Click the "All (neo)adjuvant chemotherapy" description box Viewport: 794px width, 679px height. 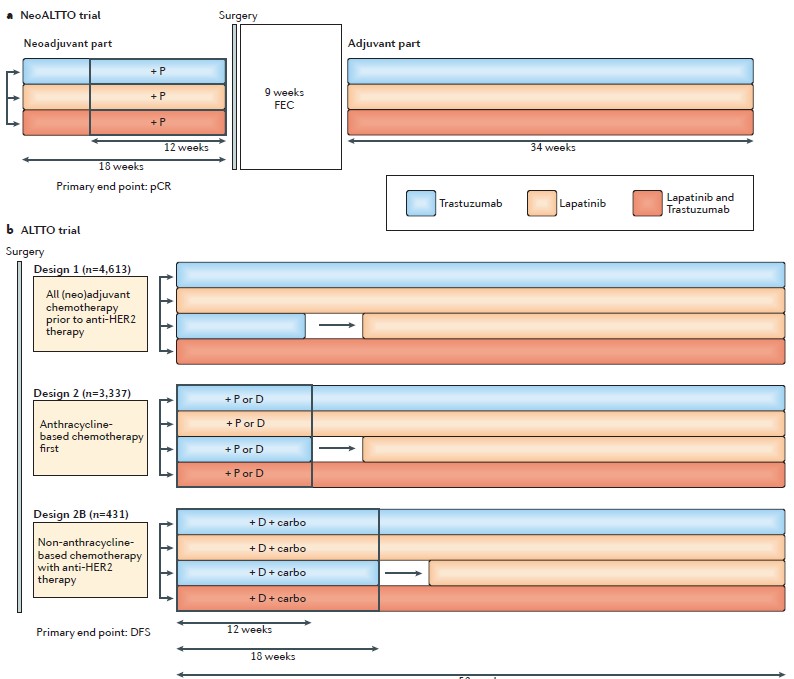tap(91, 314)
